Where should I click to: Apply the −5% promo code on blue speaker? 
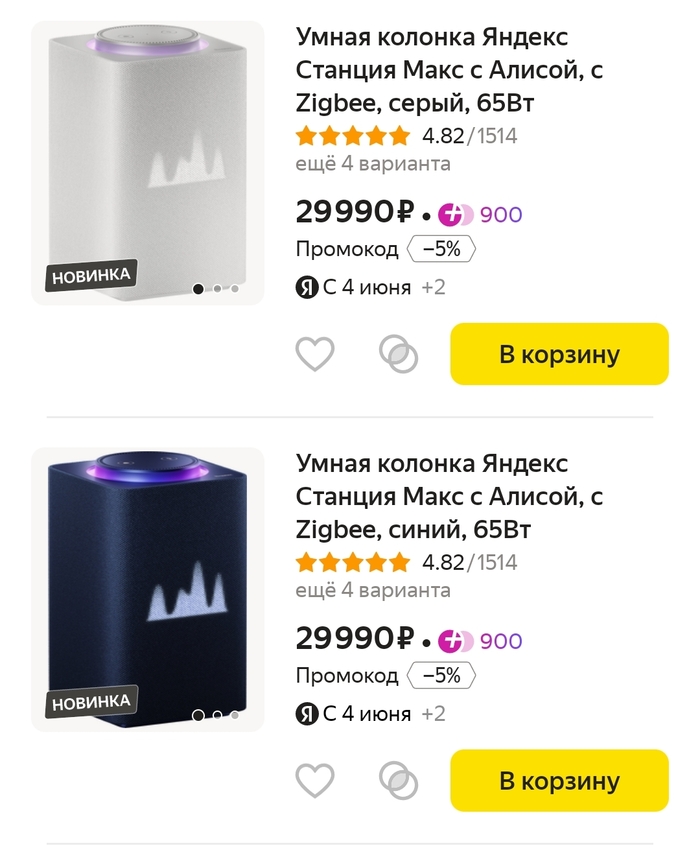[x=441, y=676]
